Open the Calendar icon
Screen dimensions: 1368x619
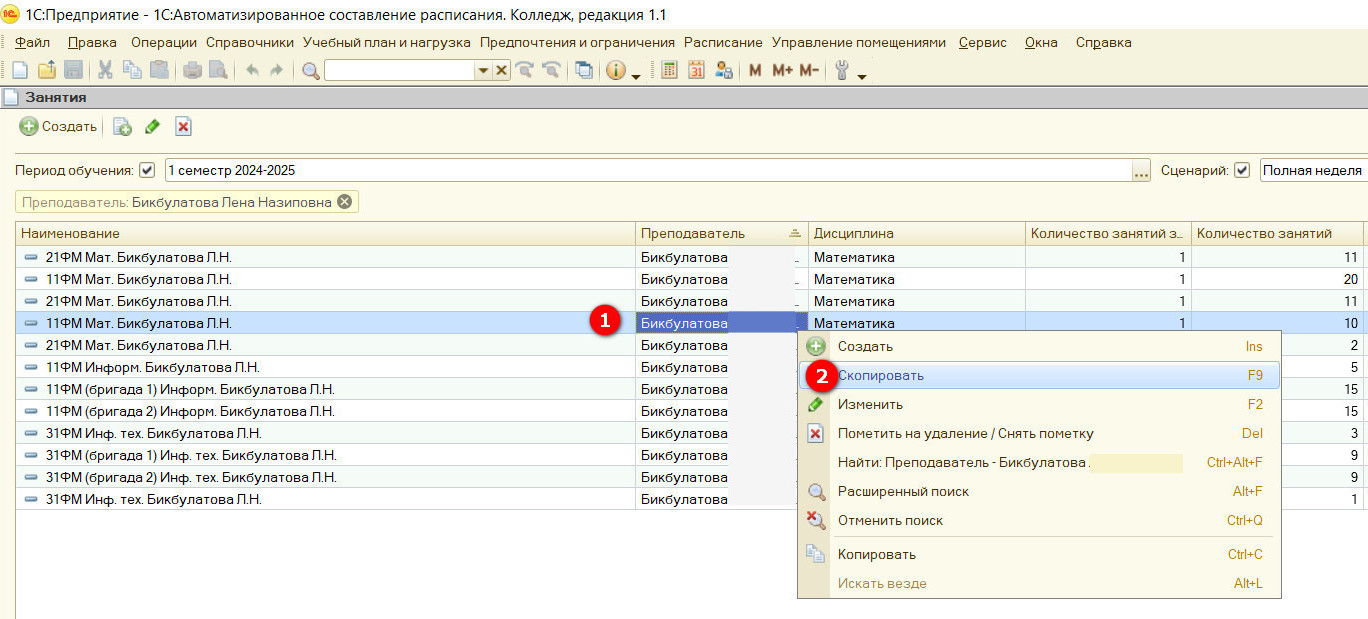click(696, 70)
